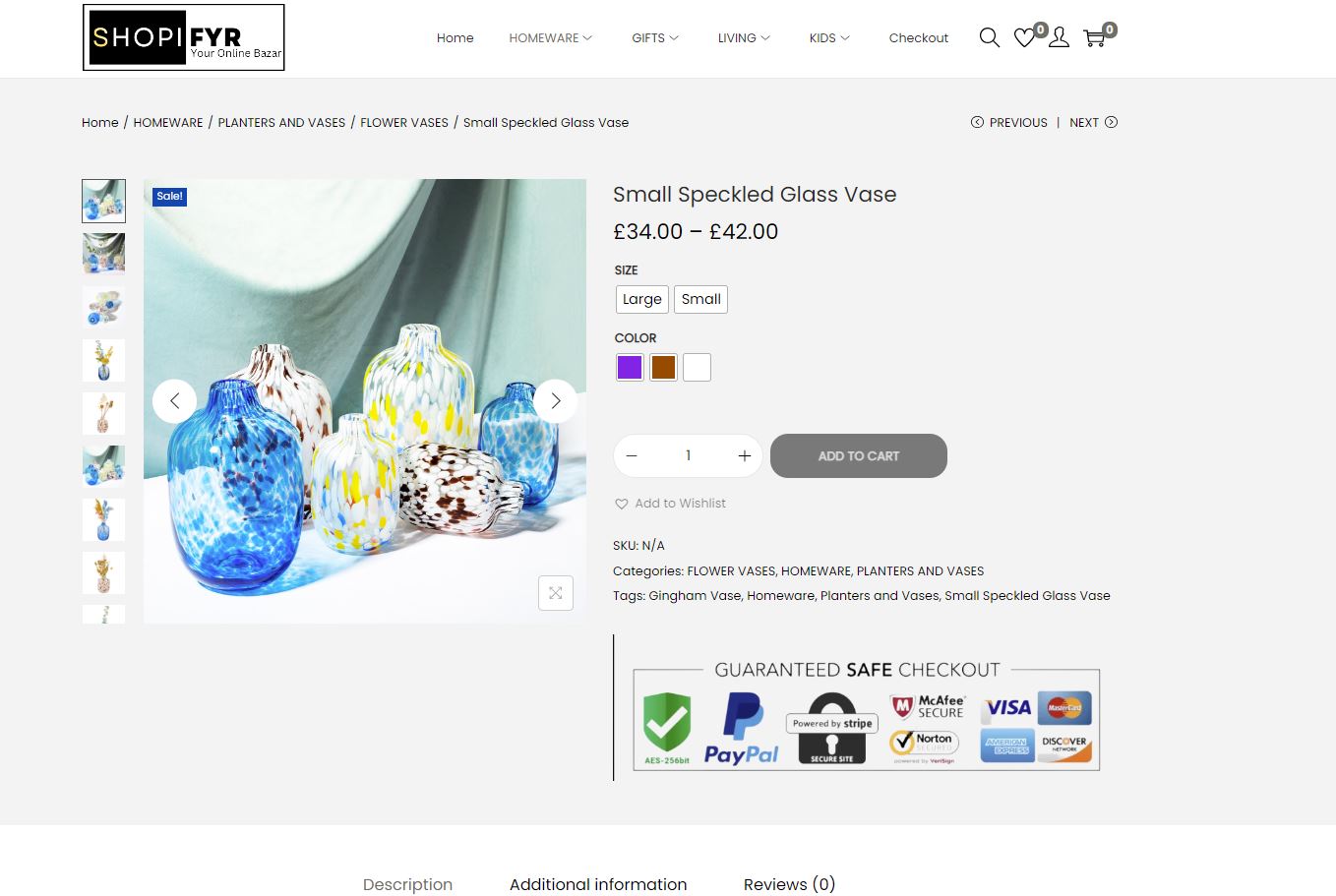Select the Large size option

(x=642, y=299)
